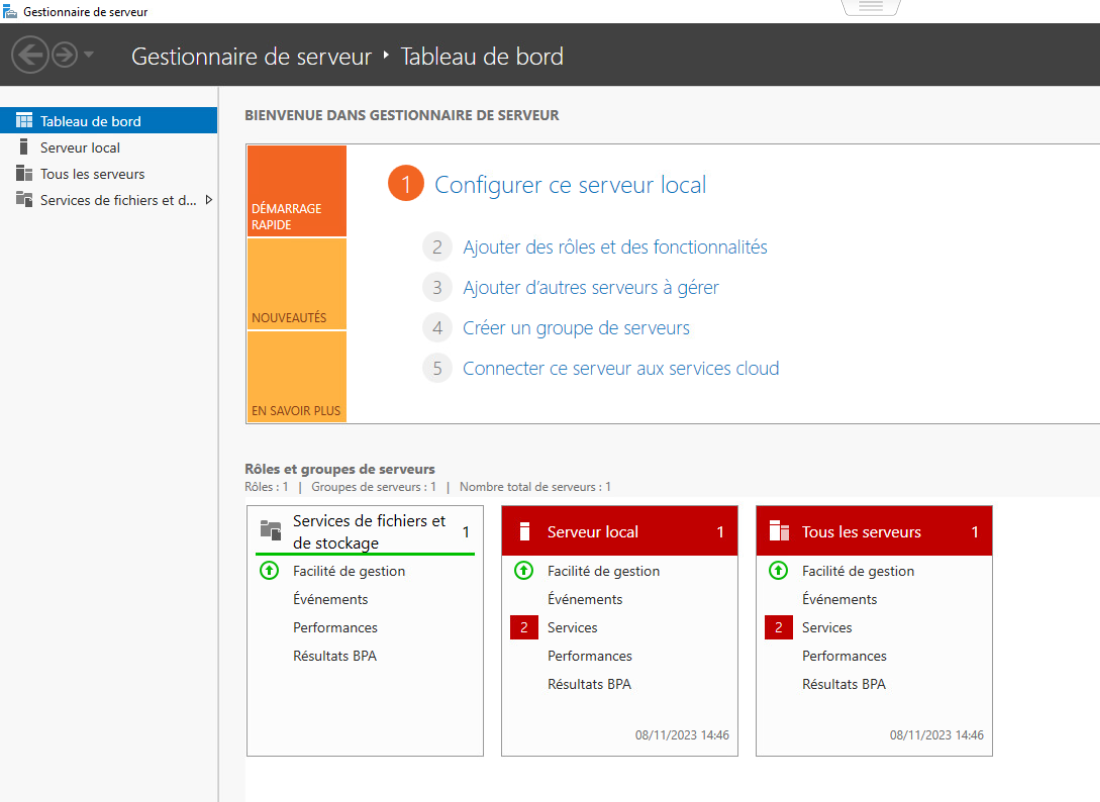Screen dimensions: 1100x802
Task: Open Résultats BPA in Serveur local tile
Action: pos(589,683)
